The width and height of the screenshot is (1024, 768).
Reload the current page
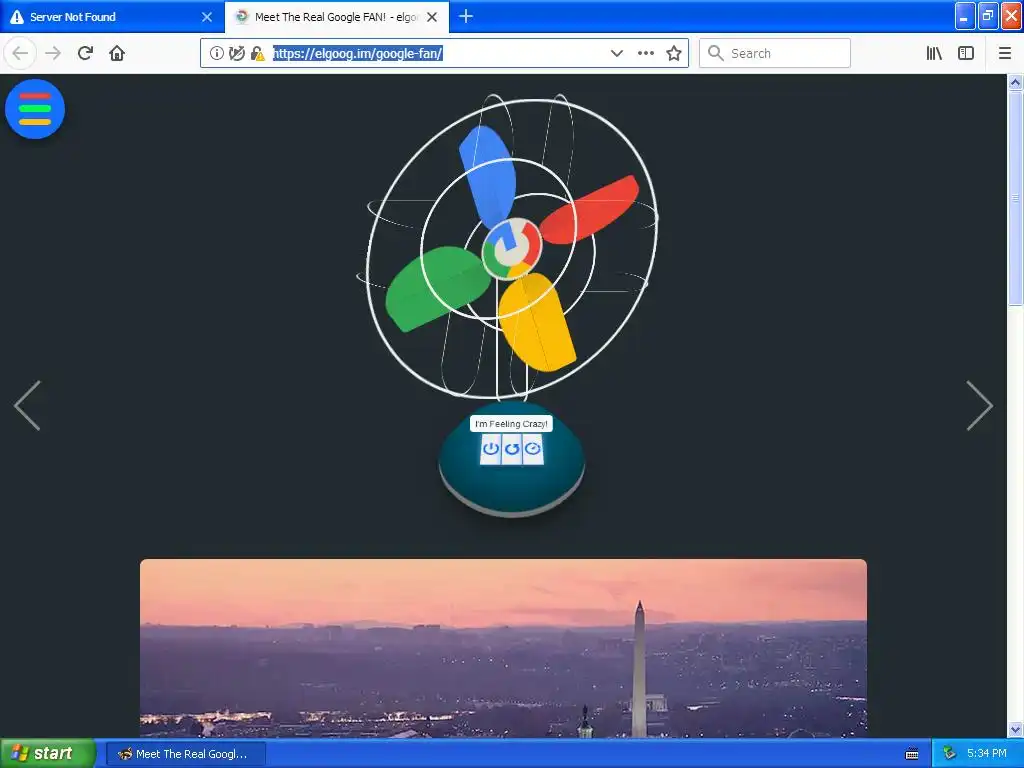[x=85, y=53]
